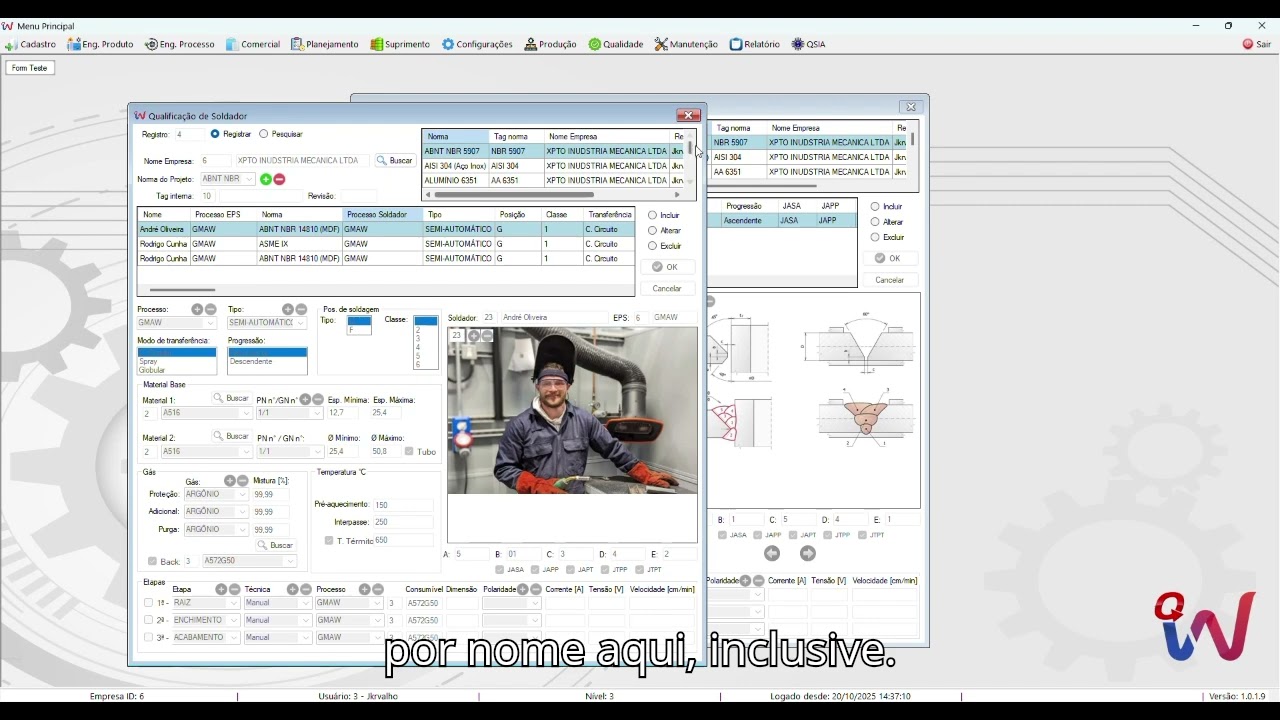Viewport: 1280px width, 720px height.
Task: Select the AISI 304 (Aço Inox) norma row
Action: pos(553,166)
